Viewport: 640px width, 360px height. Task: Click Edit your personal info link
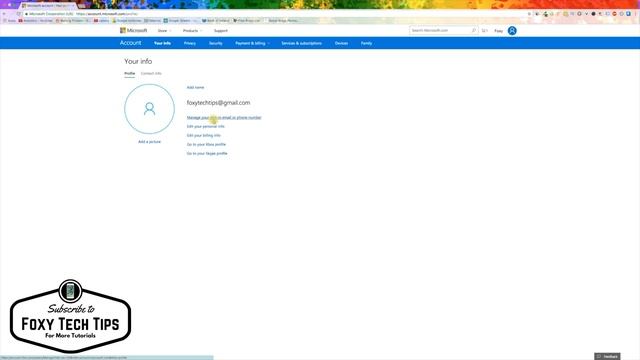(x=205, y=127)
